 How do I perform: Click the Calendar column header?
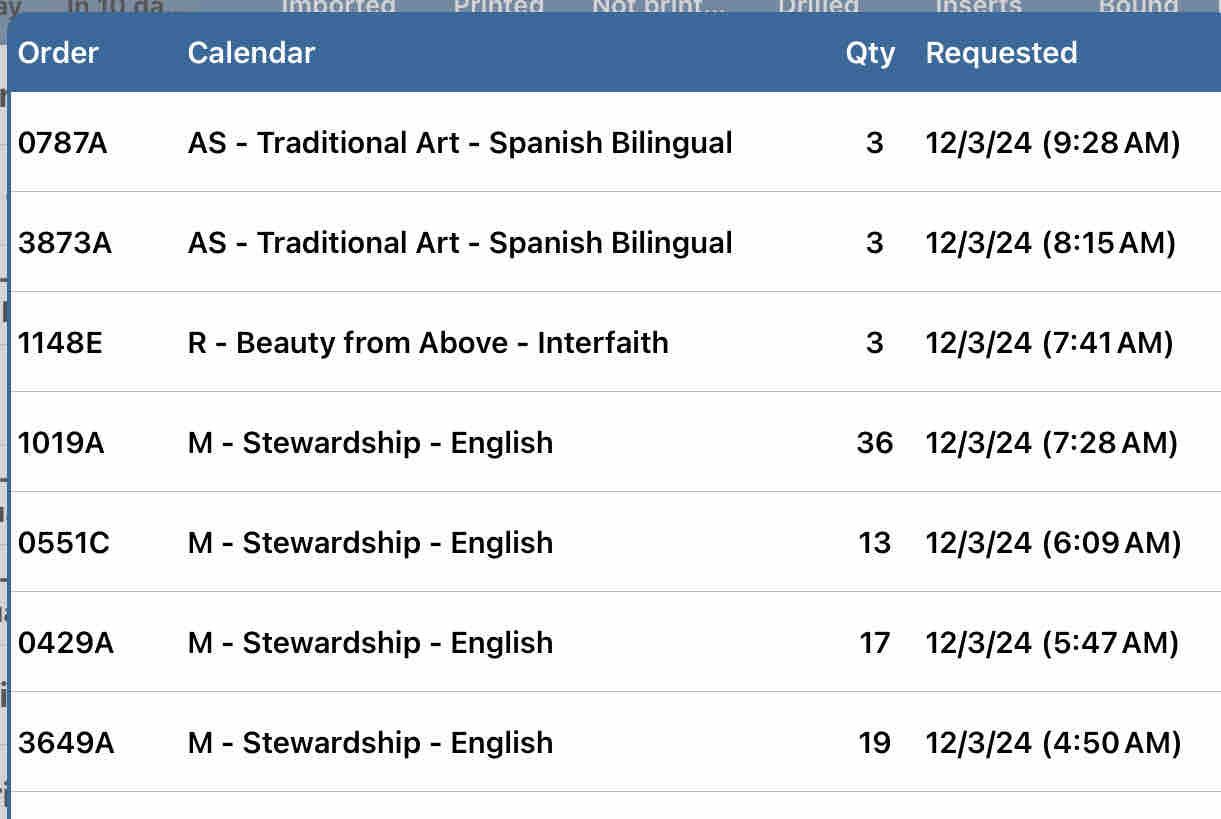[251, 53]
